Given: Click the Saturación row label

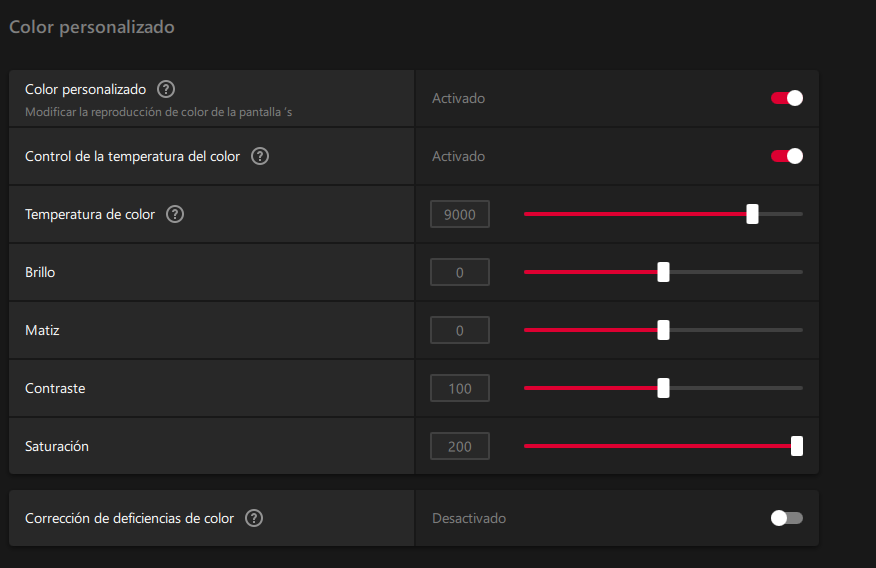Looking at the screenshot, I should point(57,446).
